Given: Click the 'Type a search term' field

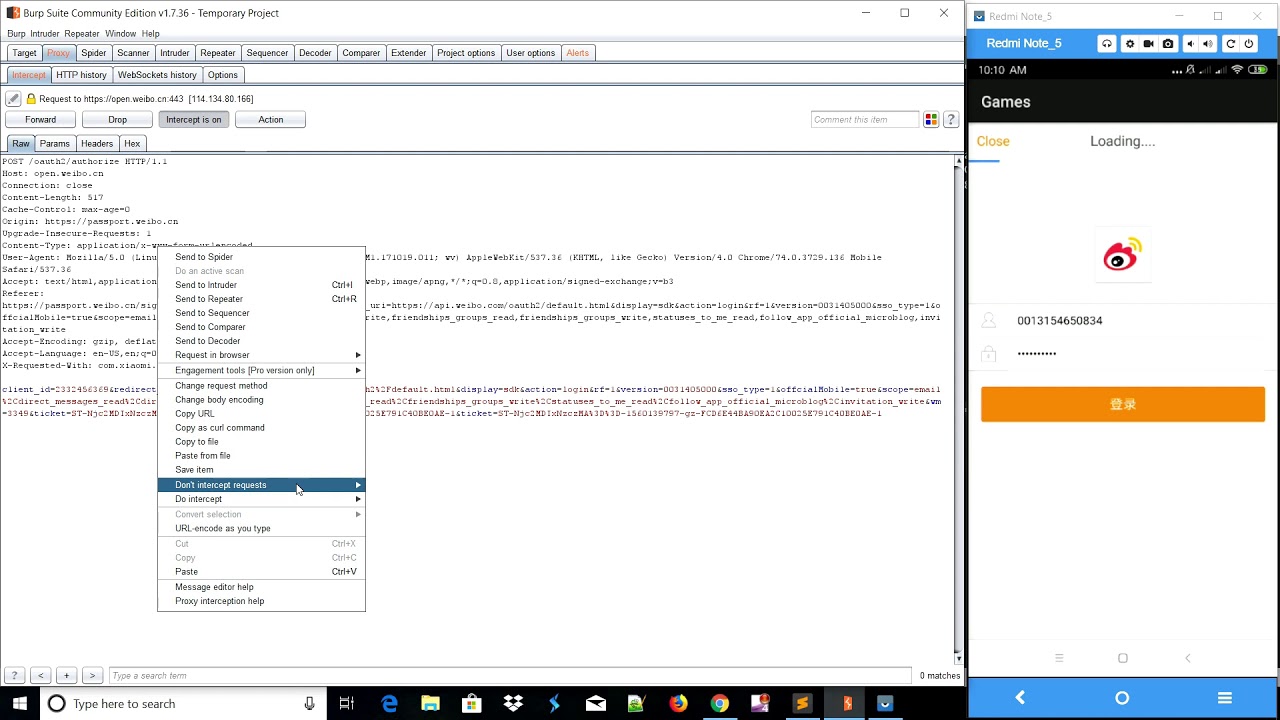Looking at the screenshot, I should coord(510,676).
